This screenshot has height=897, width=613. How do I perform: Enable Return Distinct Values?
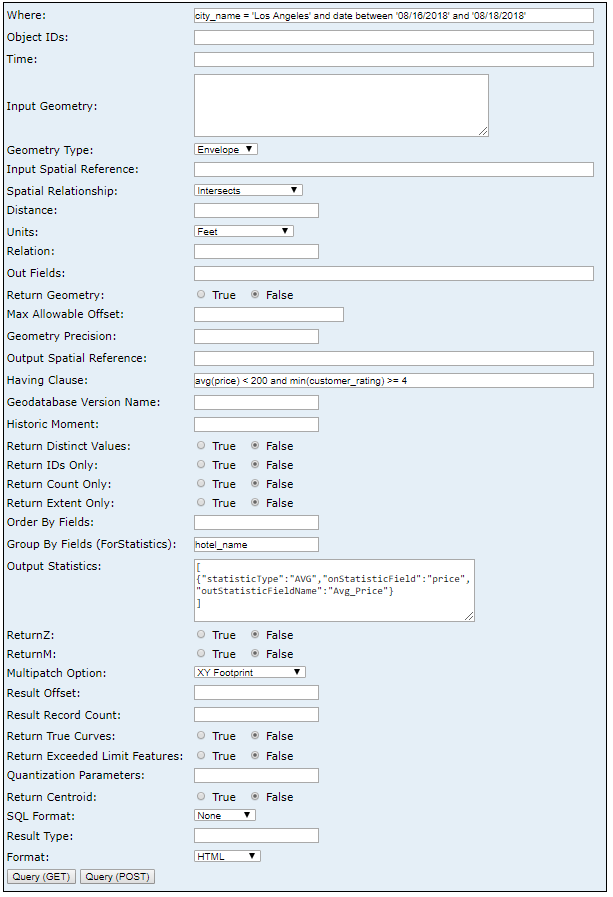pyautogui.click(x=201, y=445)
